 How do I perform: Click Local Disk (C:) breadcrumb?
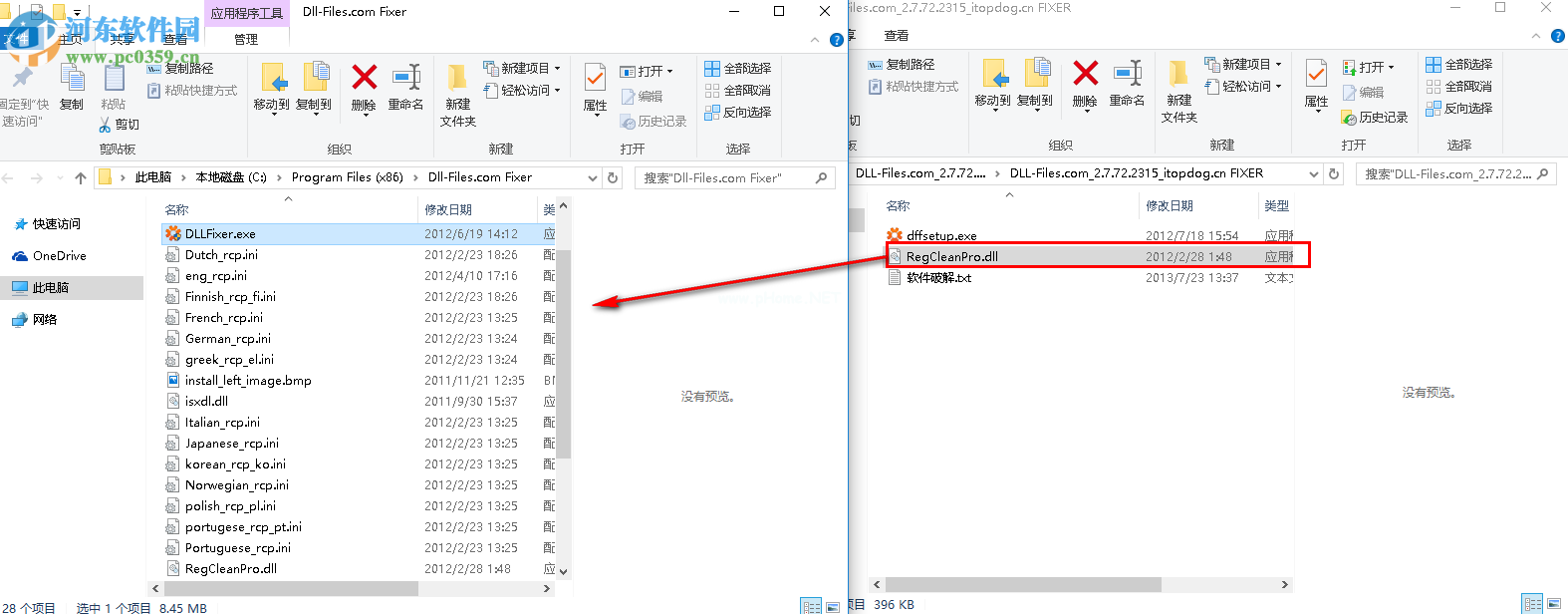(x=231, y=177)
